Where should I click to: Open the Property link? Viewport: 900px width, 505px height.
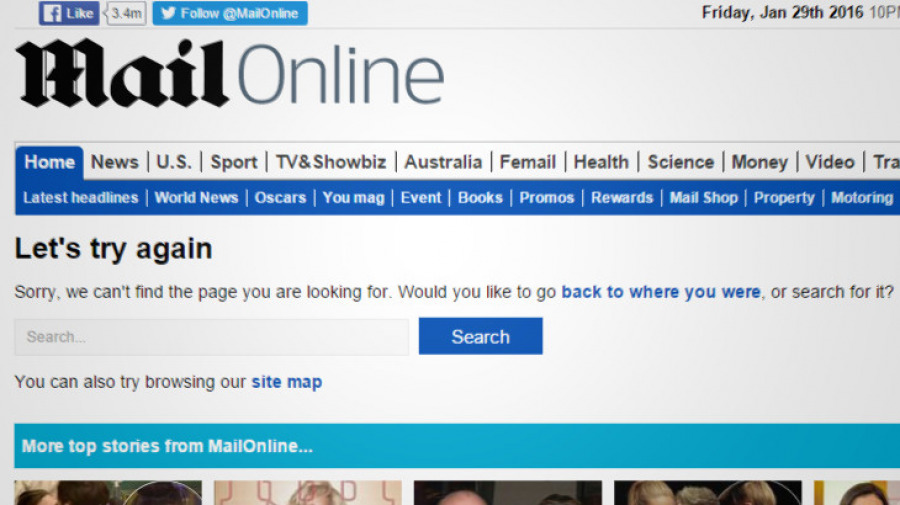[x=784, y=198]
